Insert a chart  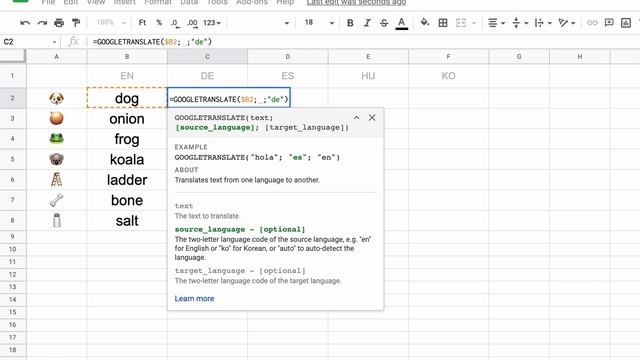coord(626,23)
